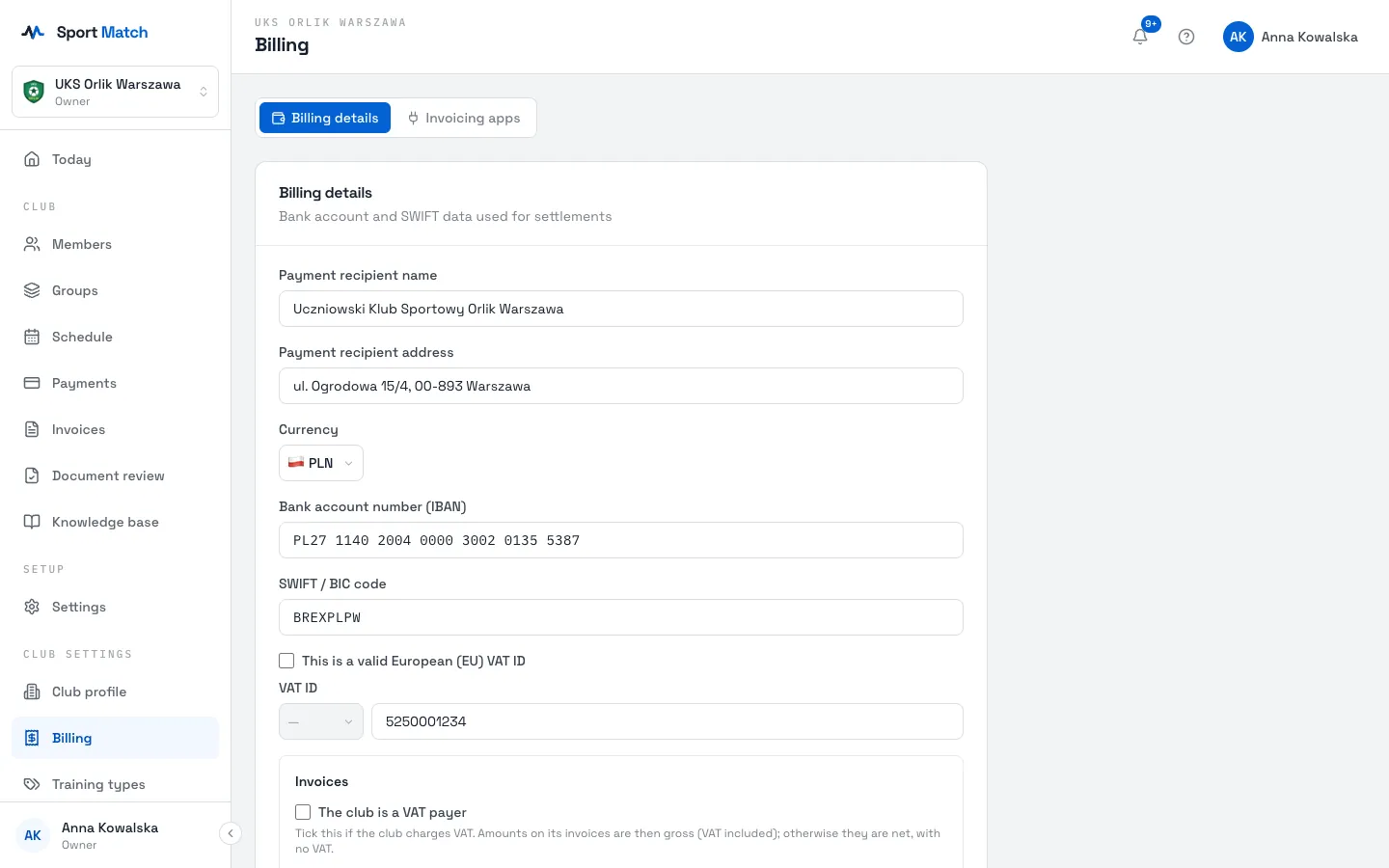1389x868 pixels.
Task: Open the notifications bell
Action: point(1140,37)
